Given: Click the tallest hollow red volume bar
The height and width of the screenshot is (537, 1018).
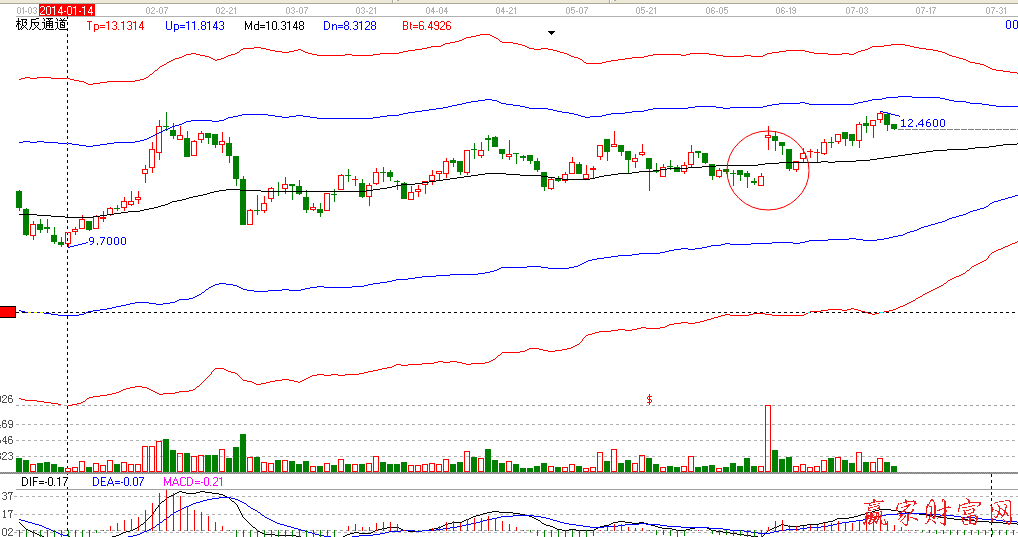Looking at the screenshot, I should click(x=768, y=437).
